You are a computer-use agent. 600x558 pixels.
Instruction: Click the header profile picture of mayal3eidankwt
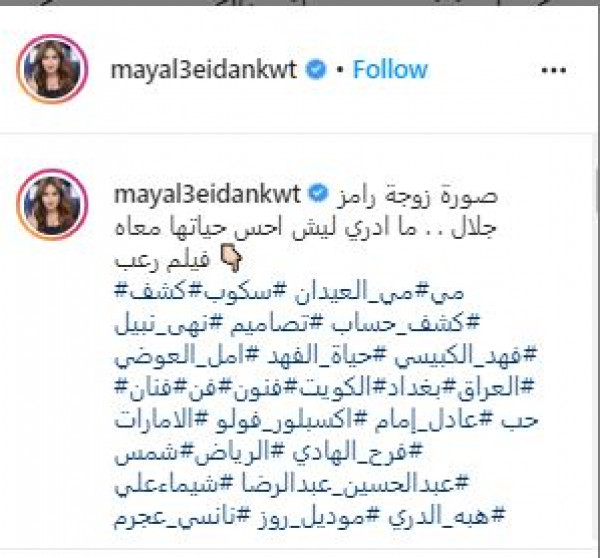pos(52,69)
